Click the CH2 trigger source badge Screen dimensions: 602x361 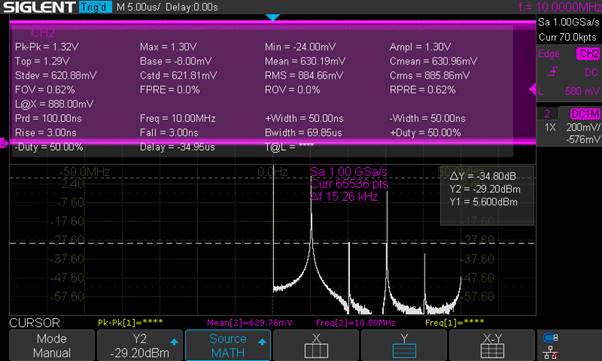tap(588, 54)
